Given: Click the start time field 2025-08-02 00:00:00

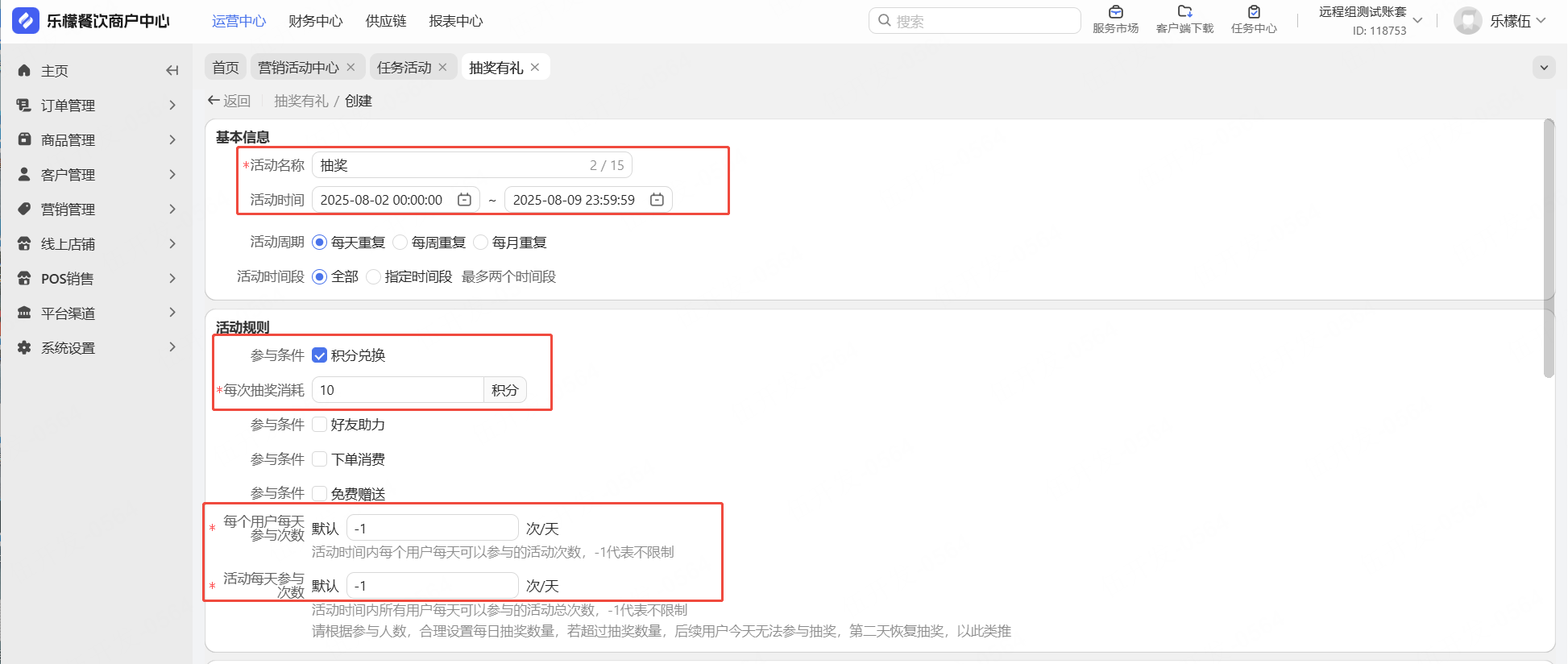Looking at the screenshot, I should point(396,200).
